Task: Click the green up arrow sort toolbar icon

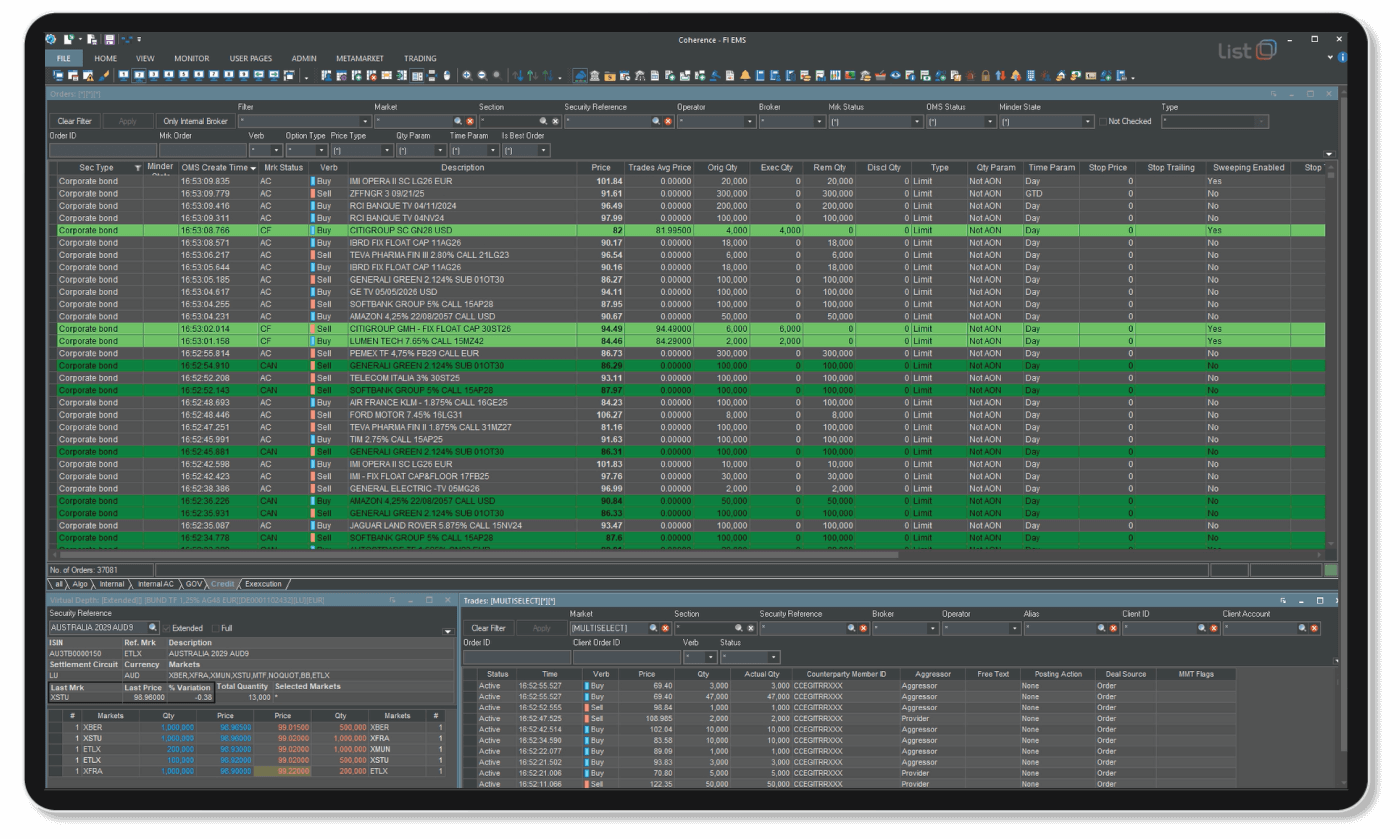Action: point(532,76)
